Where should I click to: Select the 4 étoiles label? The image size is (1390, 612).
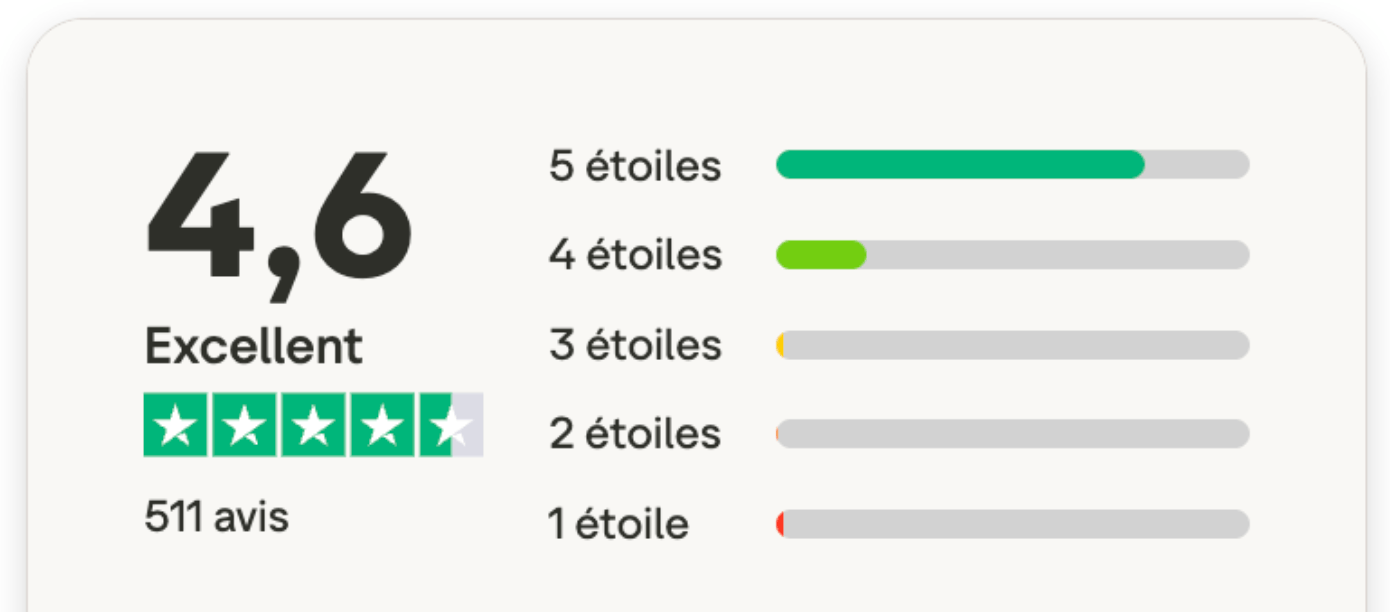coord(635,255)
